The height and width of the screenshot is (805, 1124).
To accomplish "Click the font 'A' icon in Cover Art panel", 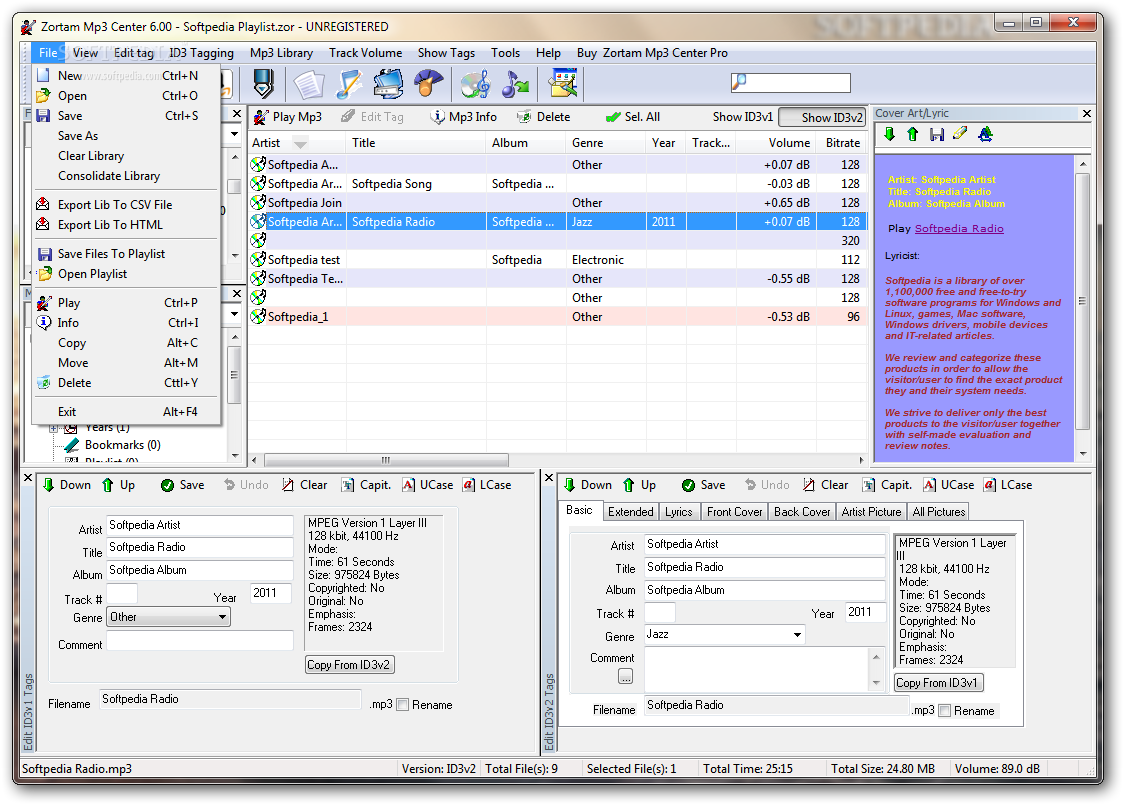I will tap(985, 134).
